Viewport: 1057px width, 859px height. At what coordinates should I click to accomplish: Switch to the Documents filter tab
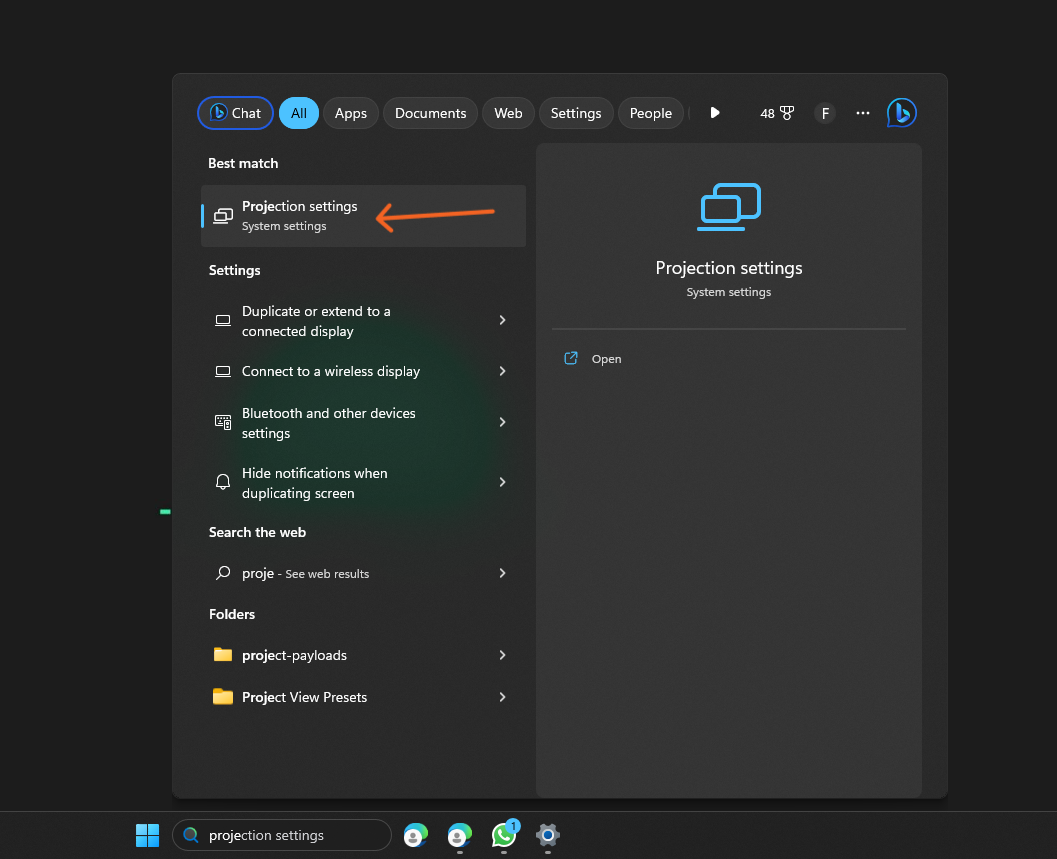[x=430, y=113]
